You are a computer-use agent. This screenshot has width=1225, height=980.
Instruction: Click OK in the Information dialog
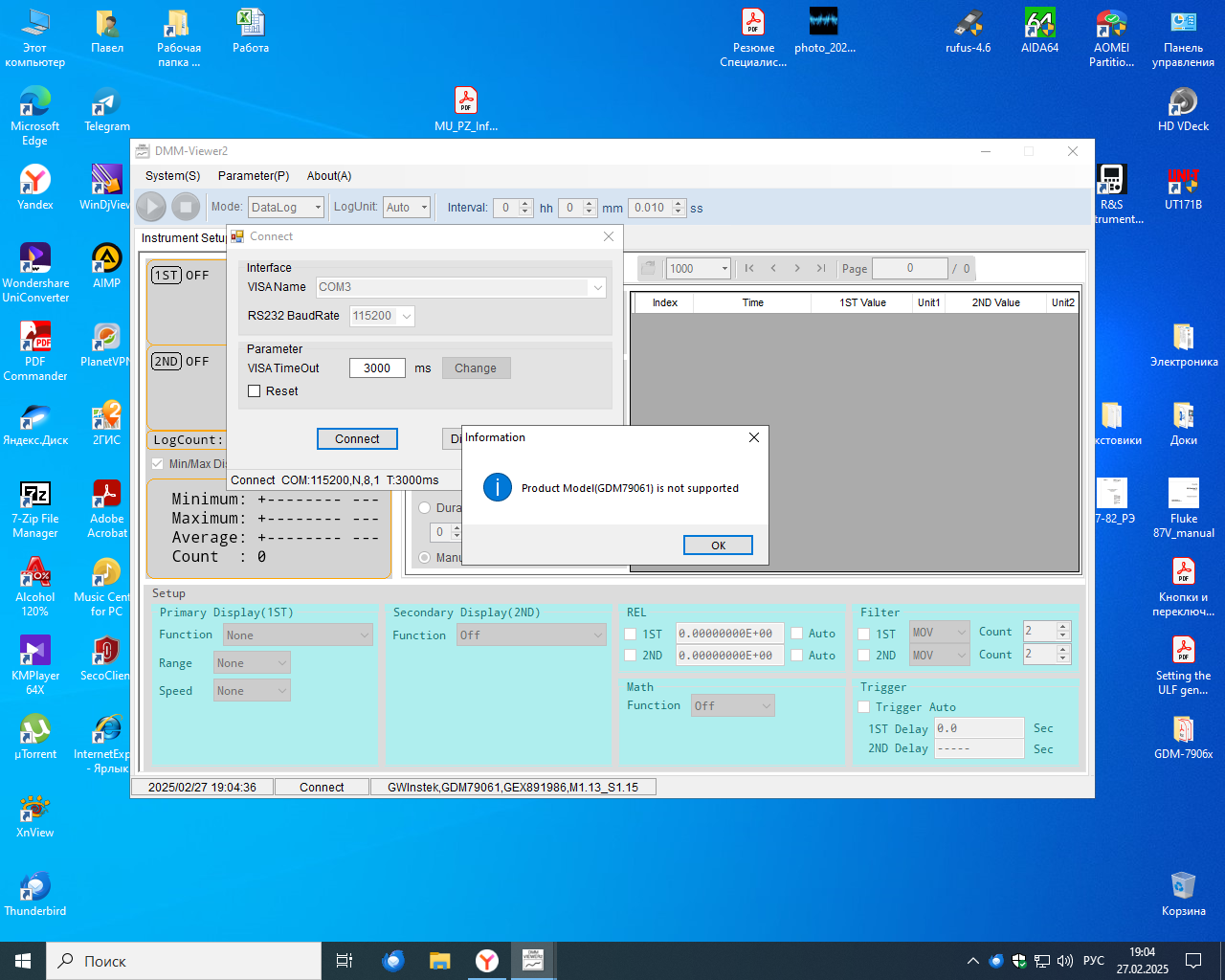718,546
